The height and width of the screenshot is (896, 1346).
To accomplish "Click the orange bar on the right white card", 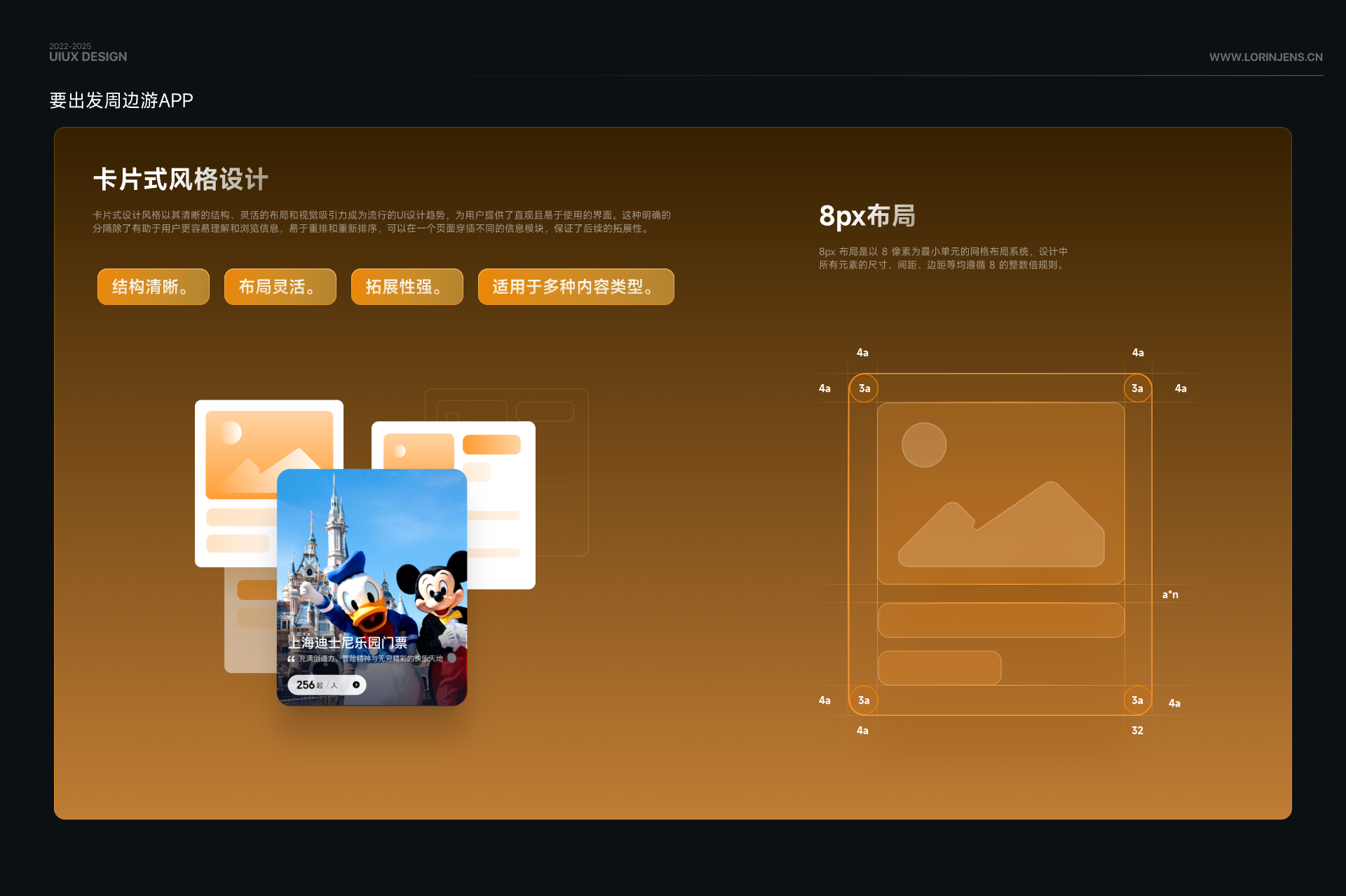I will click(x=491, y=444).
